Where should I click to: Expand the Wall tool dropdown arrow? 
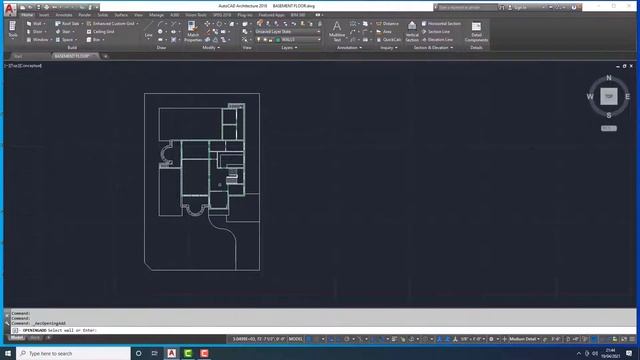[x=44, y=24]
